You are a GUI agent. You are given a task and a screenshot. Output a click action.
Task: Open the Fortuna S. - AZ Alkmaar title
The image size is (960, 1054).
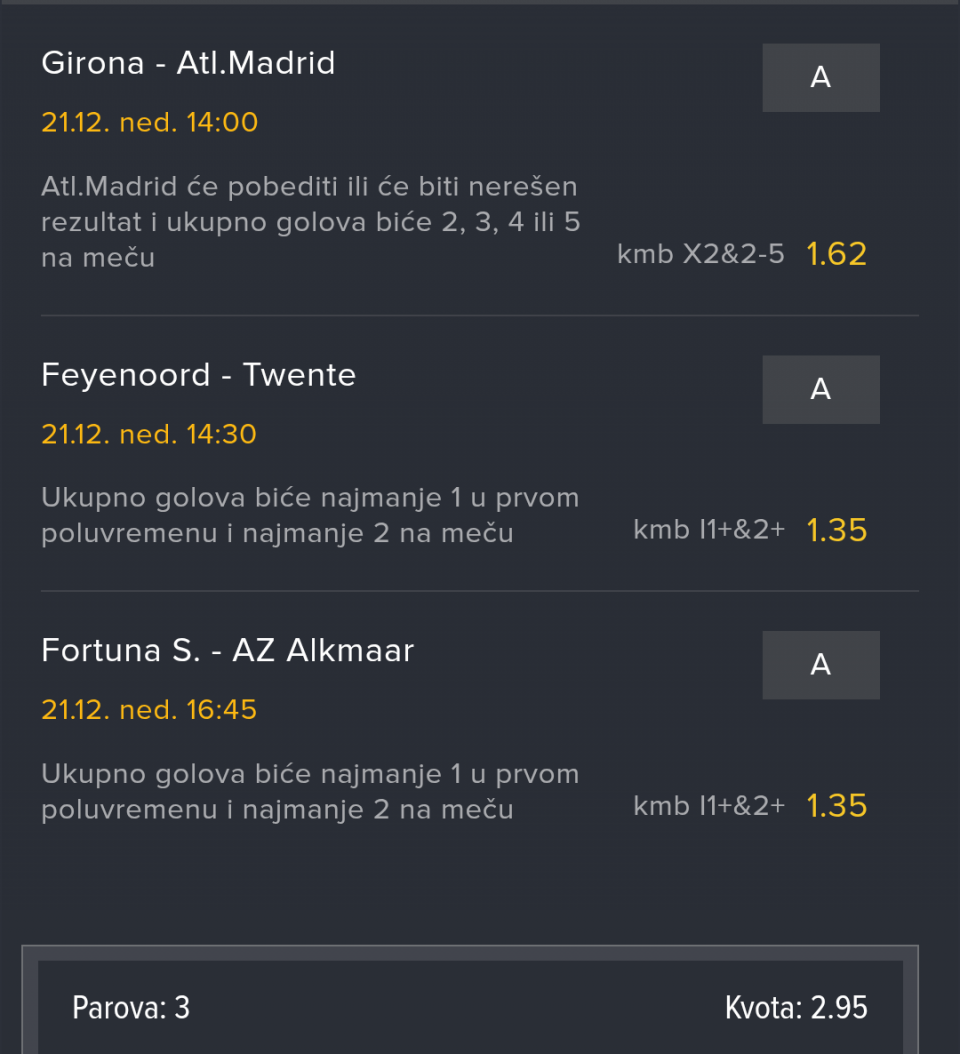coord(227,651)
